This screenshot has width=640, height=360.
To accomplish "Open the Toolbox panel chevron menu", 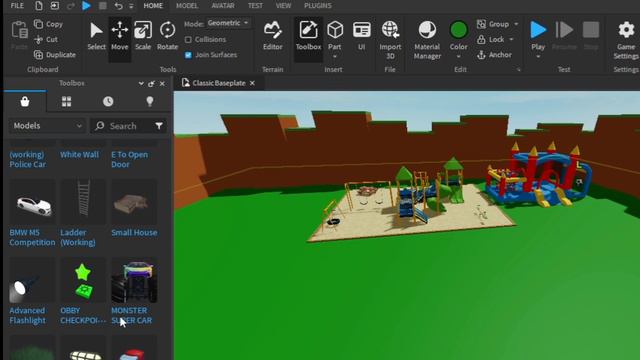I will pyautogui.click(x=141, y=84).
